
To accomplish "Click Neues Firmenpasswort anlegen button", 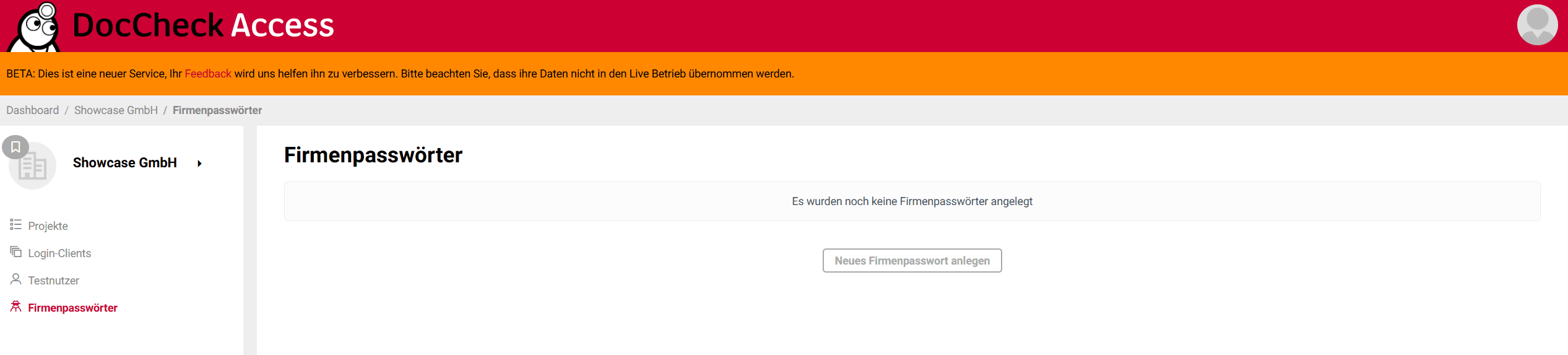I will 912,261.
